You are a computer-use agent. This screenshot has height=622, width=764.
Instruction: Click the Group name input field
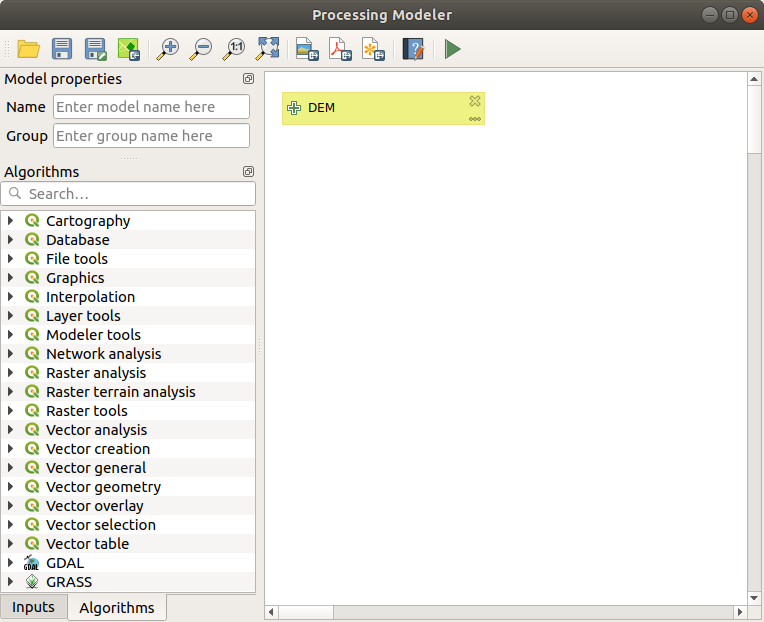pos(151,136)
